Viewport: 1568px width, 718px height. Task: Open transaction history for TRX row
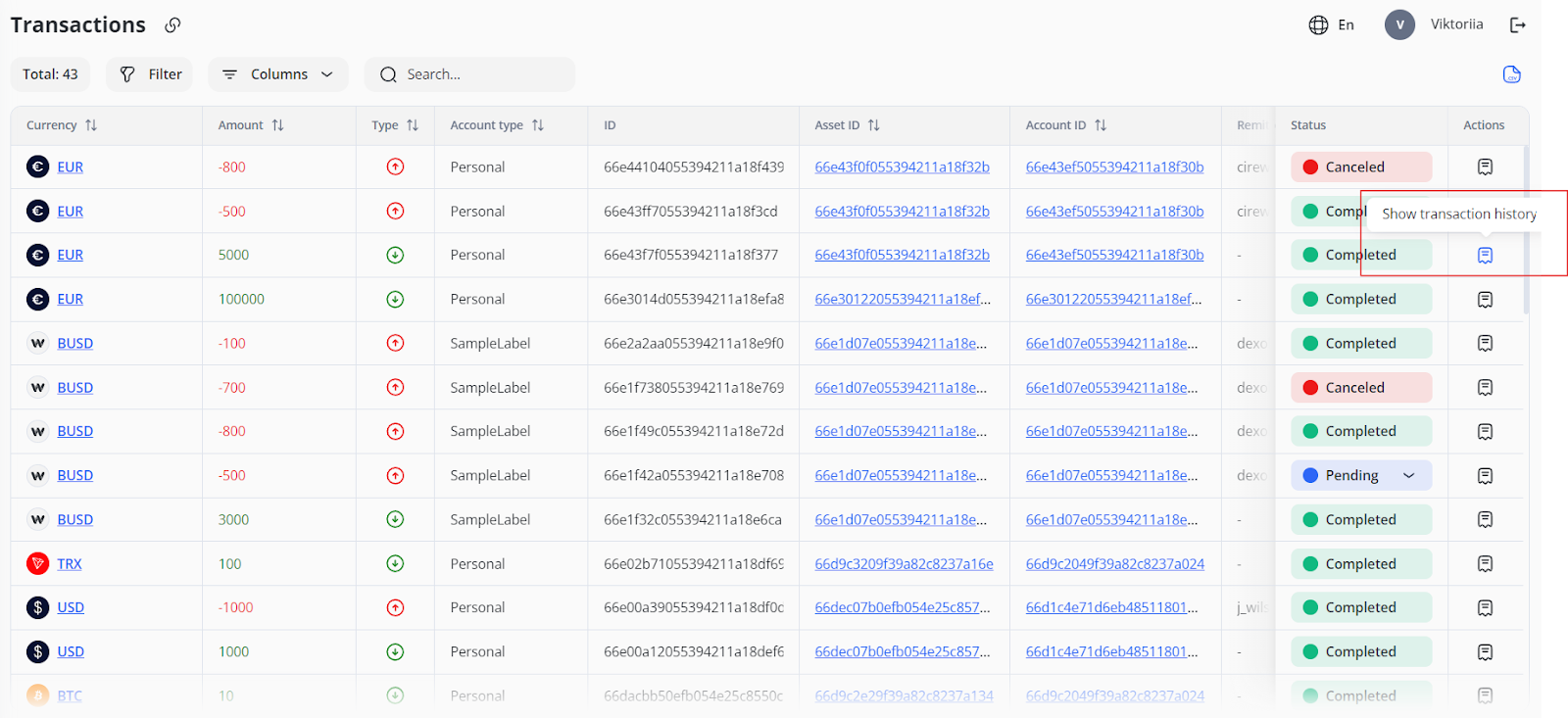(x=1485, y=564)
